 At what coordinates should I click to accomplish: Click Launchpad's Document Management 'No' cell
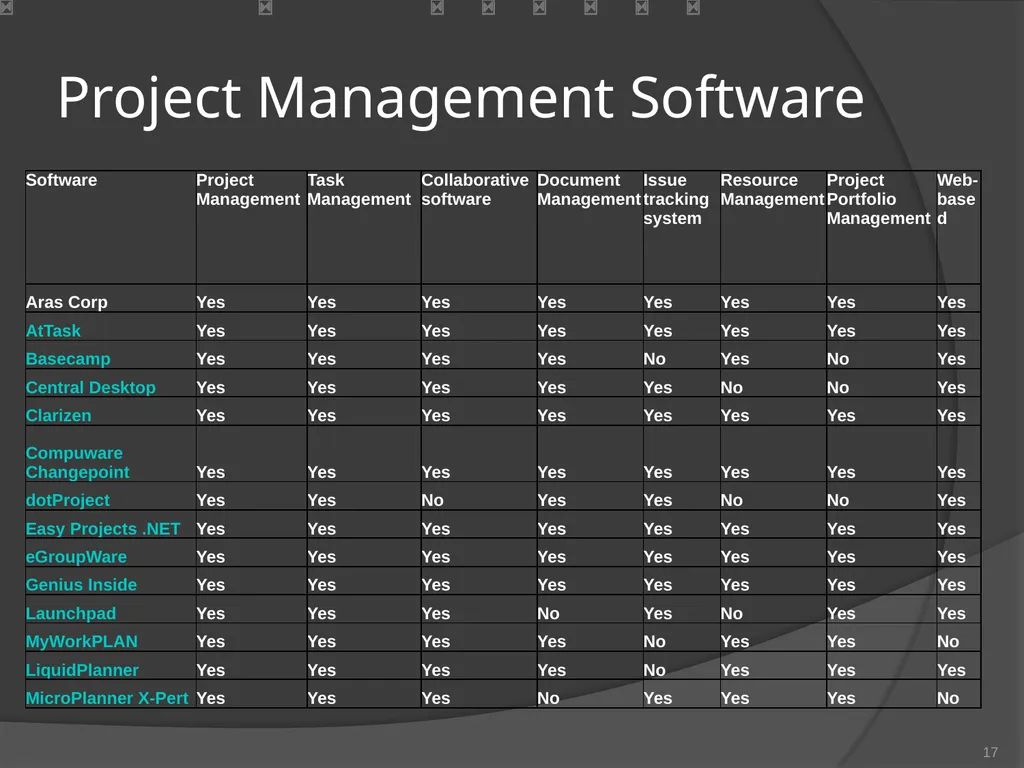[x=590, y=609]
